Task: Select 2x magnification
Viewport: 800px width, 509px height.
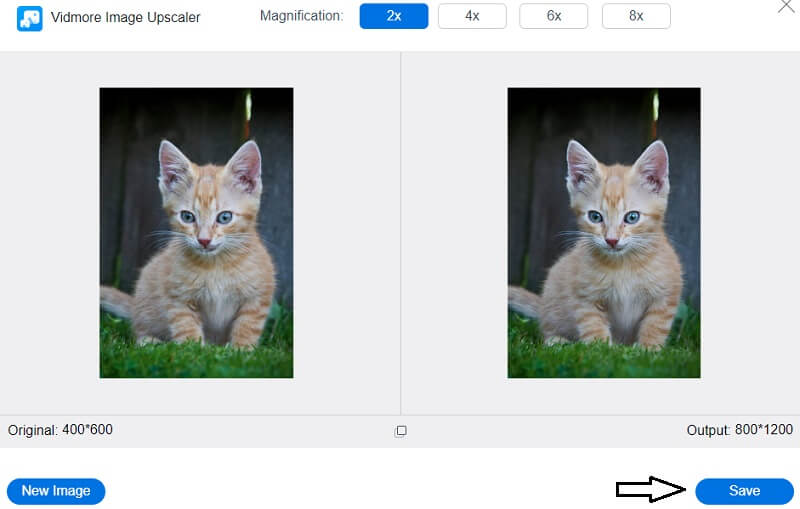Action: click(394, 16)
